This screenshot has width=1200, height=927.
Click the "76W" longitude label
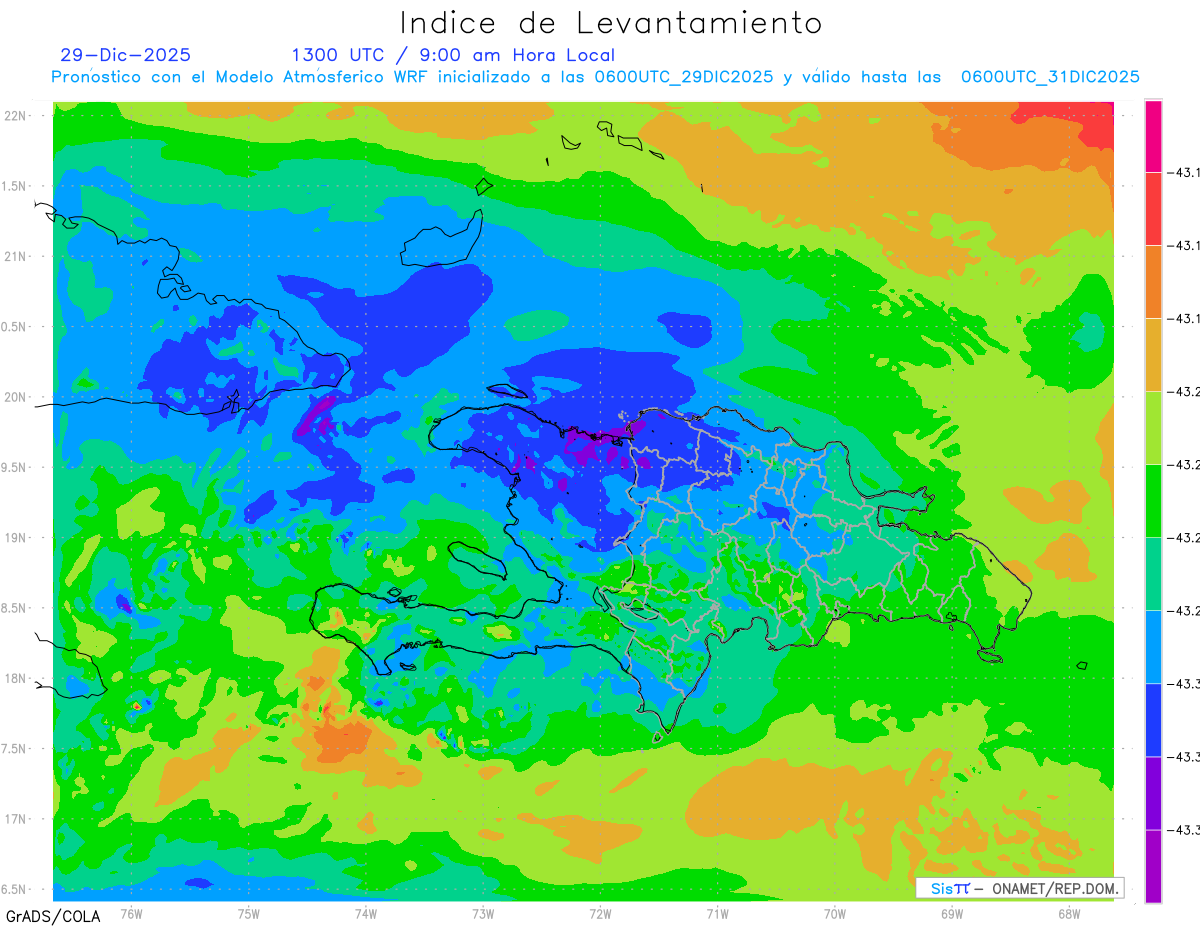pos(131,913)
